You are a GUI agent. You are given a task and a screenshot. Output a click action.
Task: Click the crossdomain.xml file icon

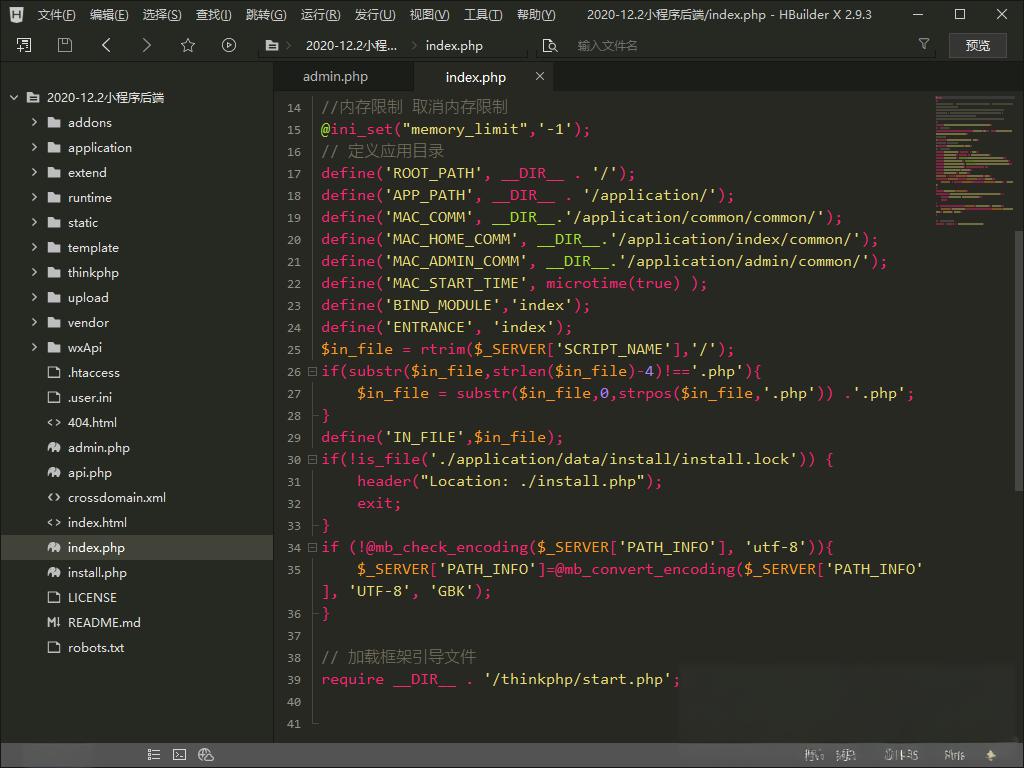[54, 498]
